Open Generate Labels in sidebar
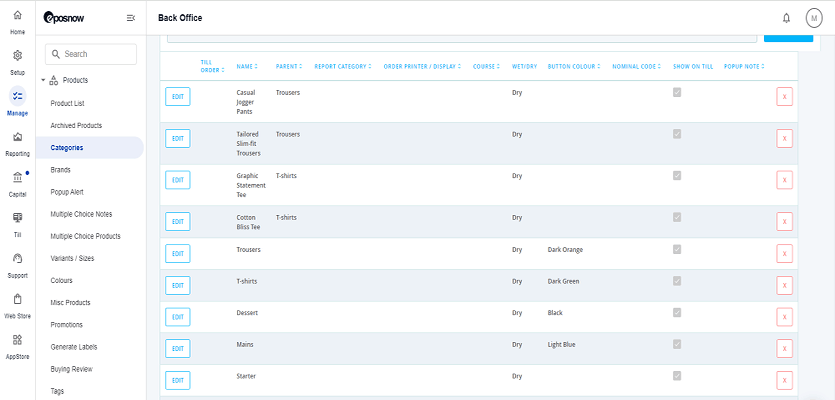Screen dimensions: 835x400 coord(74,347)
